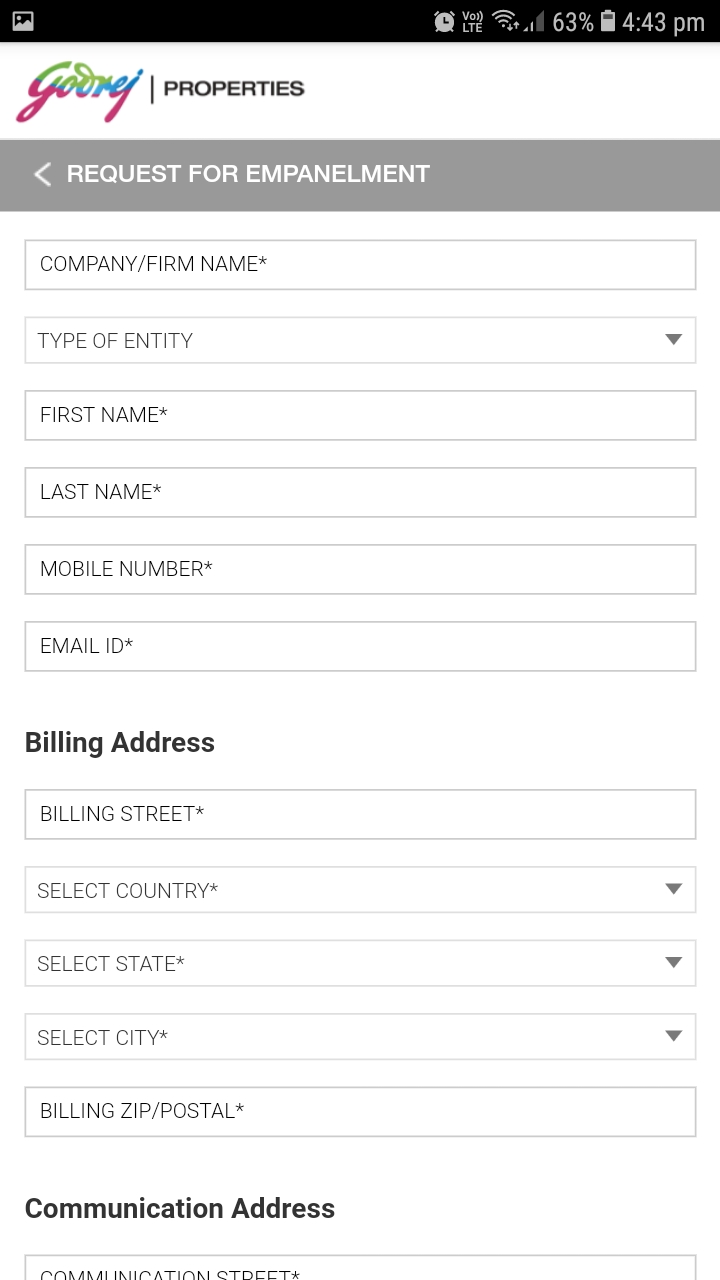The height and width of the screenshot is (1280, 720).
Task: Click the Email ID input field
Action: (x=360, y=646)
